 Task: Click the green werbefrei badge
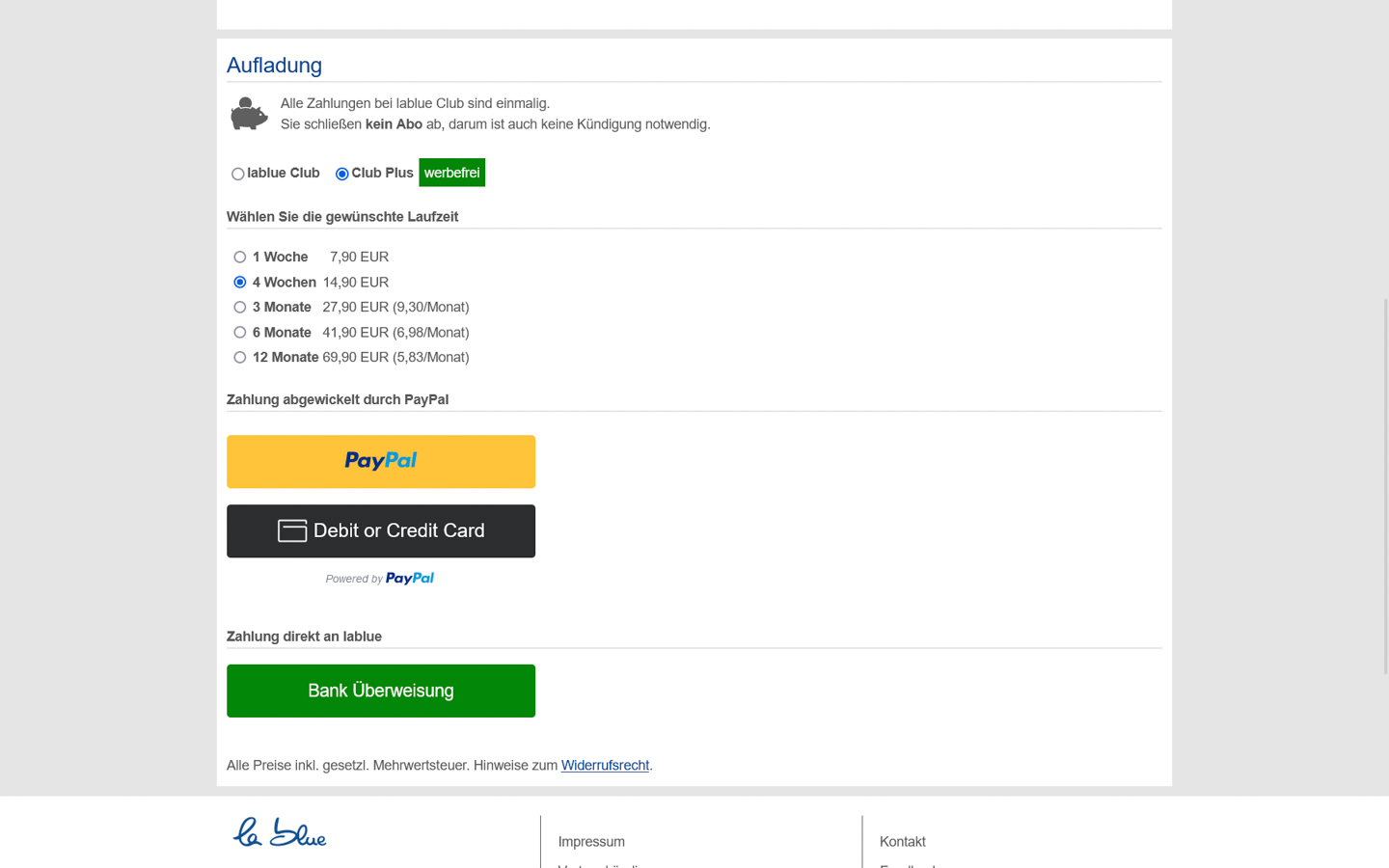tap(451, 173)
